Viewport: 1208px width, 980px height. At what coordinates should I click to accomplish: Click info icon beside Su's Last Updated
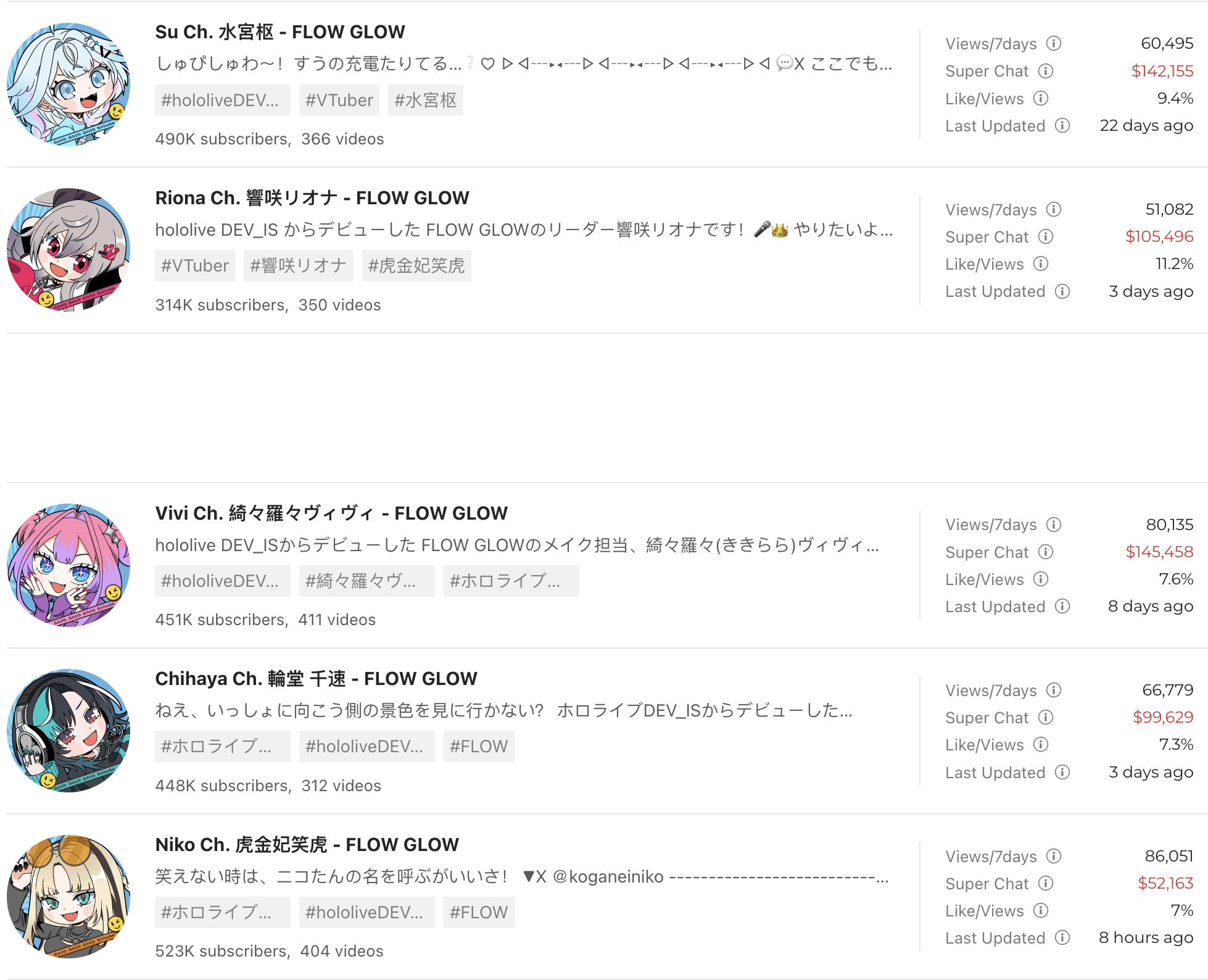coord(1062,126)
